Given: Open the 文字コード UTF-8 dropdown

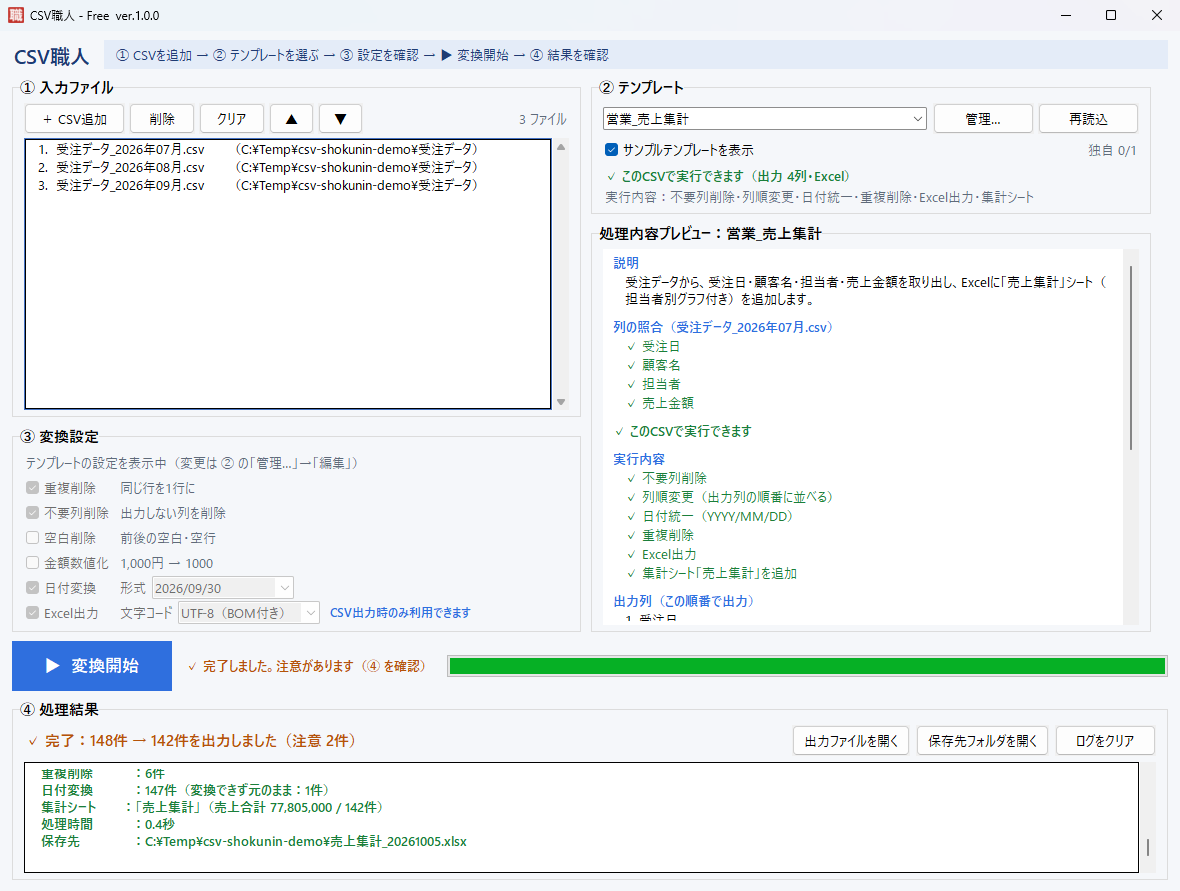Looking at the screenshot, I should tap(249, 613).
